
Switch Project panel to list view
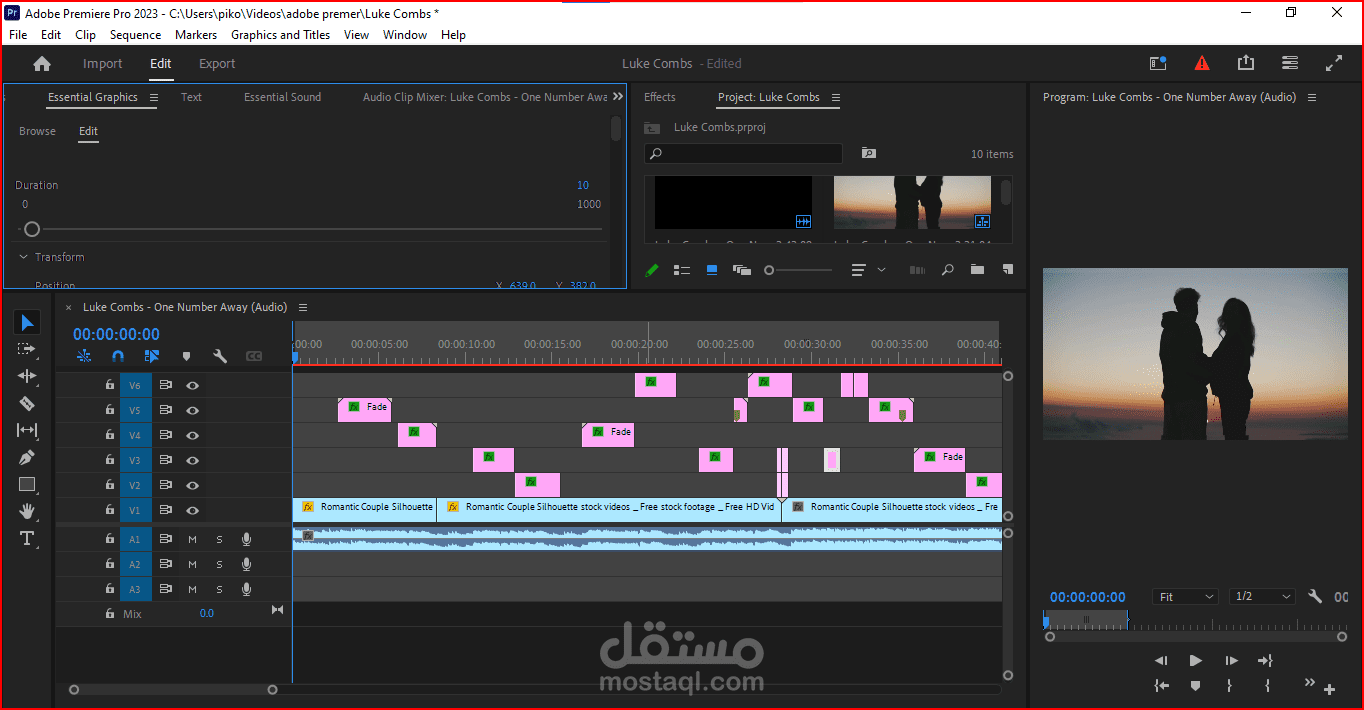click(x=681, y=270)
